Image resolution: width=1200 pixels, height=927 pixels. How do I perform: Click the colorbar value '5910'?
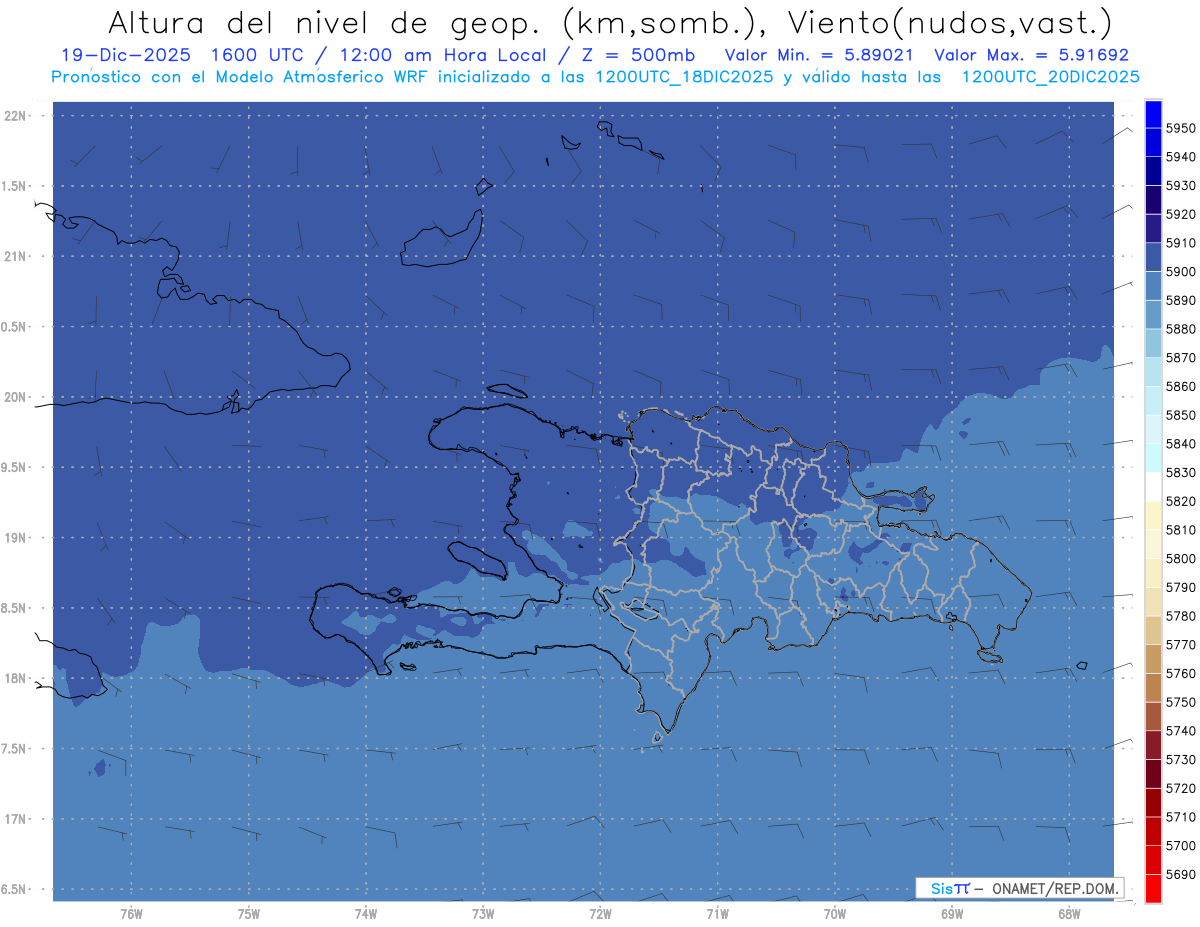1179,243
